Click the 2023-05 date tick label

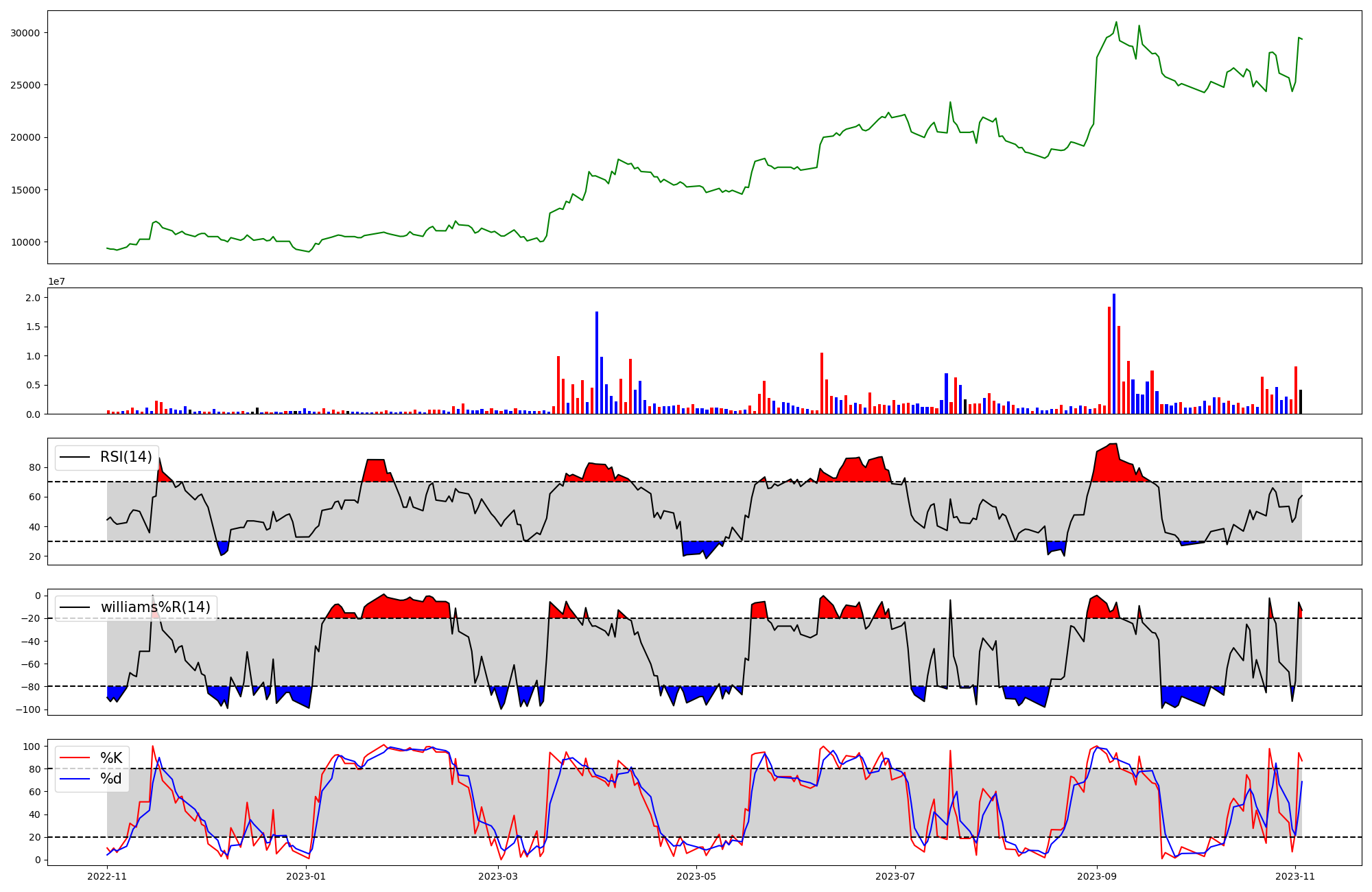pos(697,876)
